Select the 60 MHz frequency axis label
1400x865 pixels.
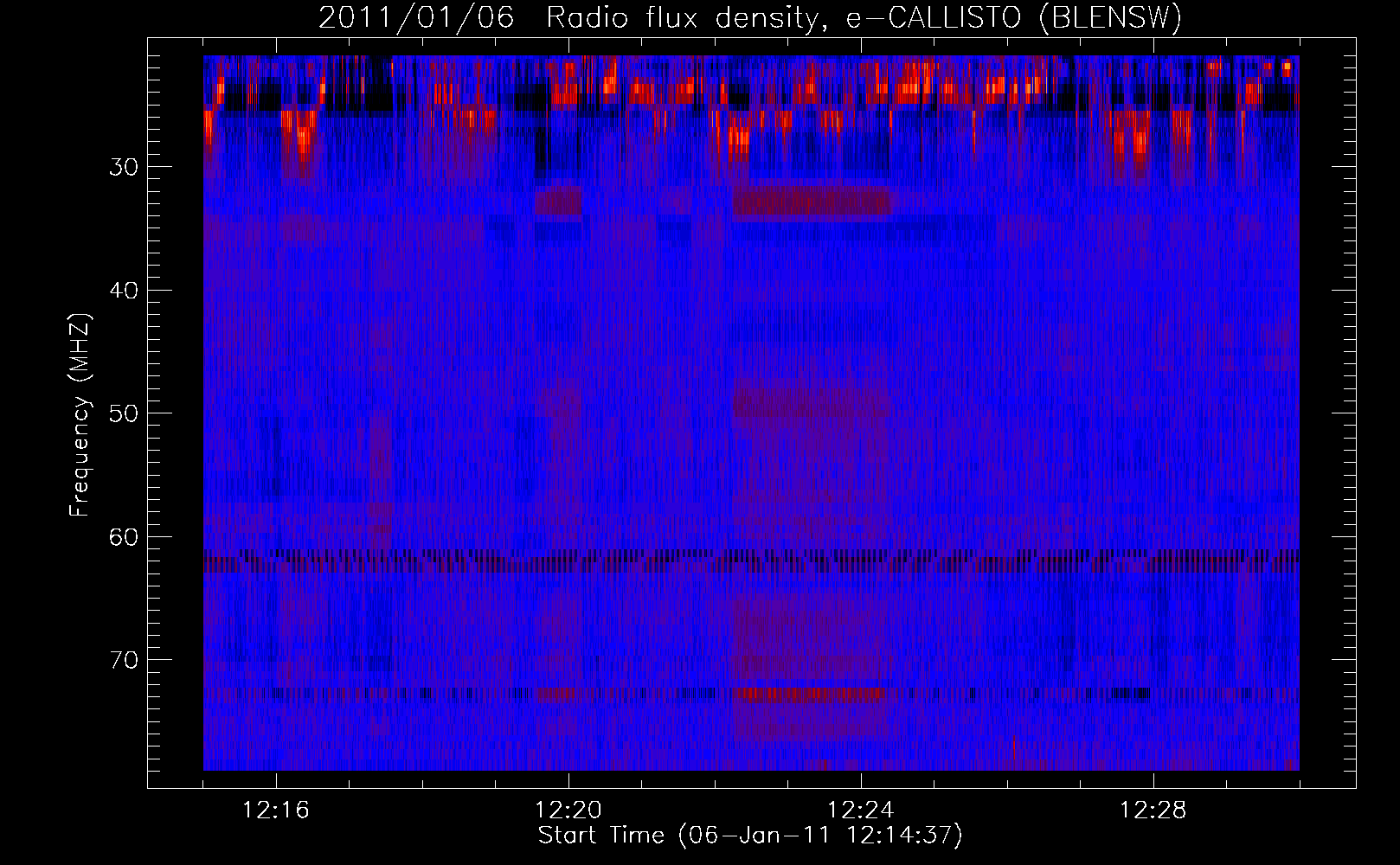124,537
